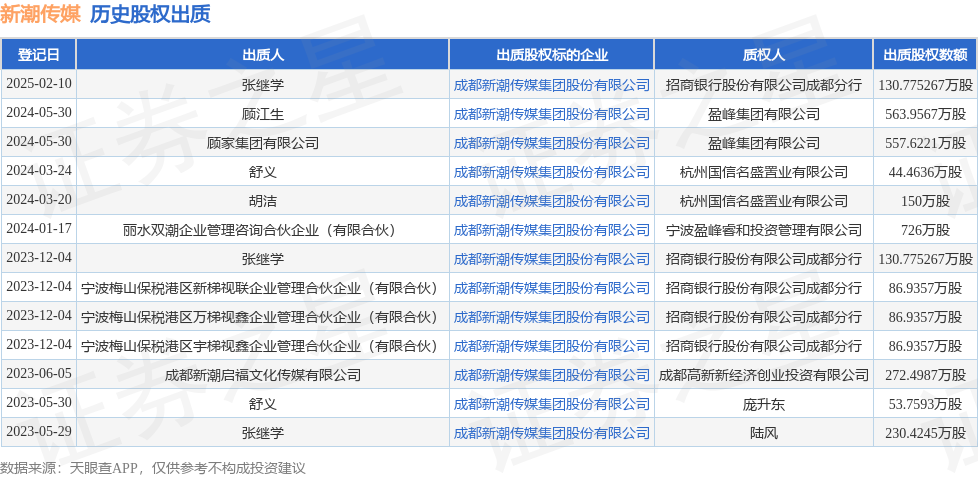Screen dimensions: 978x477
Task: Click pledgee 杭州国信名盛置业有限公司 in 胡洁 row
Action: coord(763,201)
